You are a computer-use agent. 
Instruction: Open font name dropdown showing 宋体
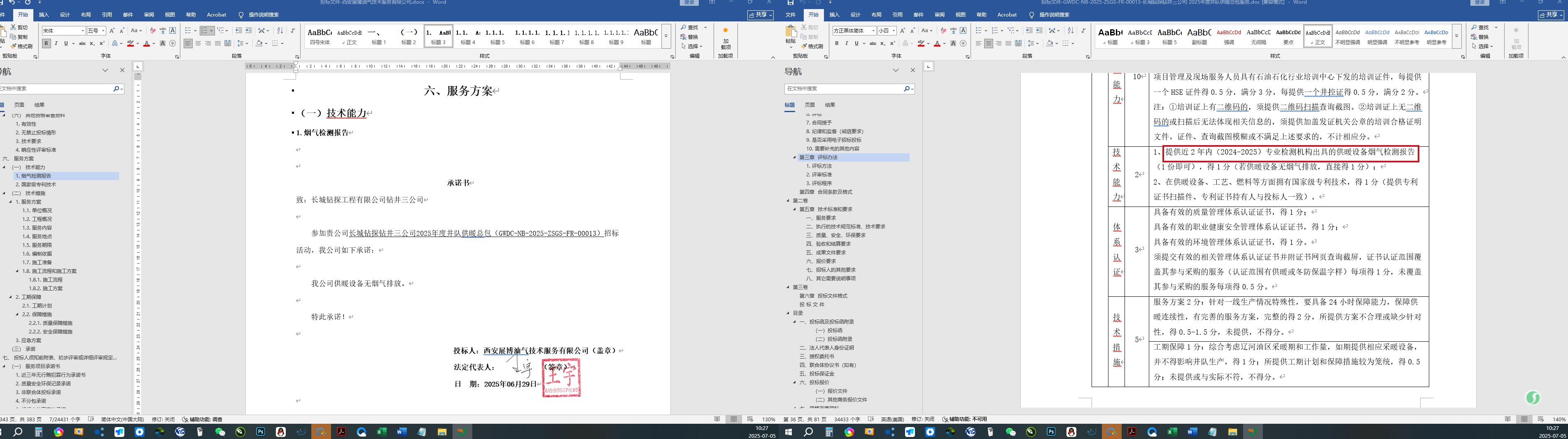(82, 31)
